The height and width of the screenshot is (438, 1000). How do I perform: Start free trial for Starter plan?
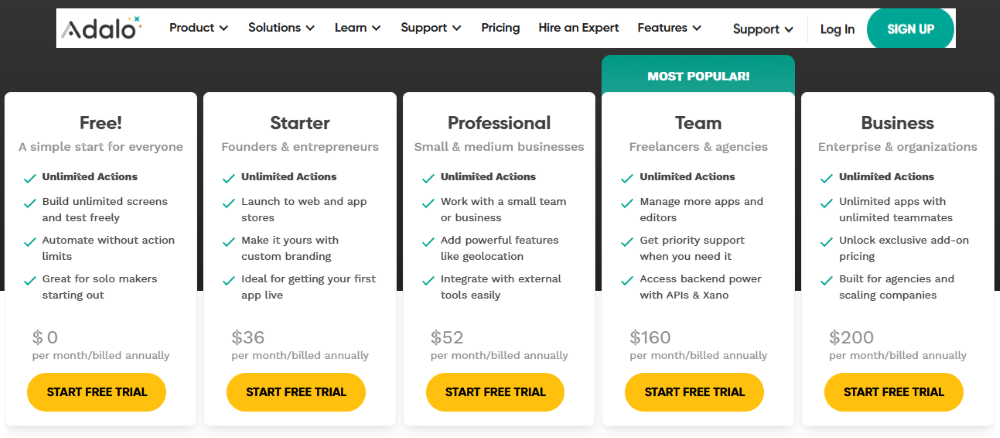[296, 392]
